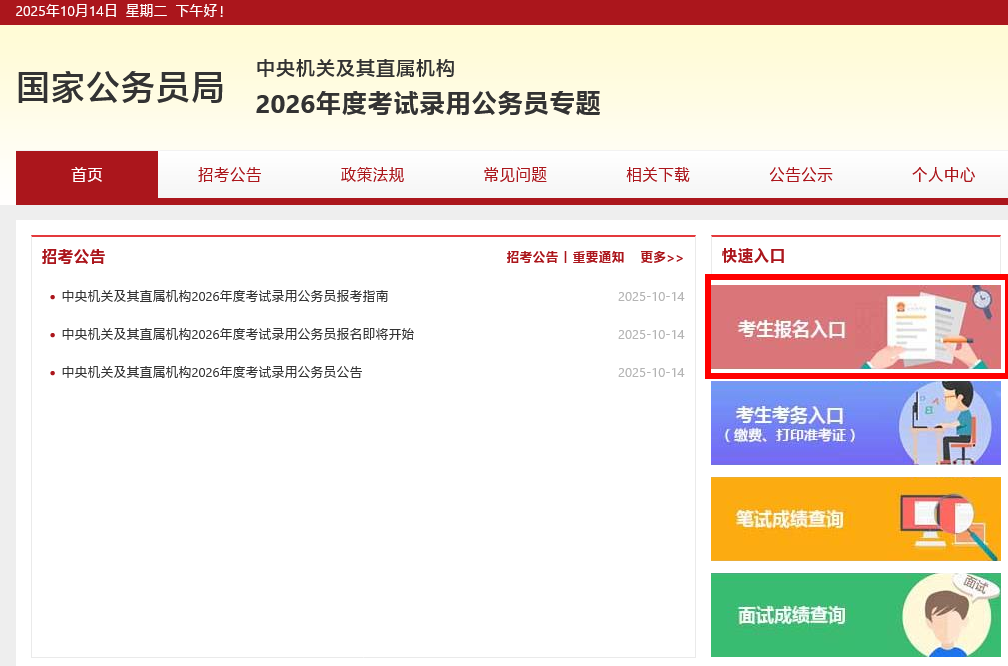Image resolution: width=1008 pixels, height=666 pixels.
Task: Navigate to the 相关下载 downloads page
Action: (x=657, y=175)
